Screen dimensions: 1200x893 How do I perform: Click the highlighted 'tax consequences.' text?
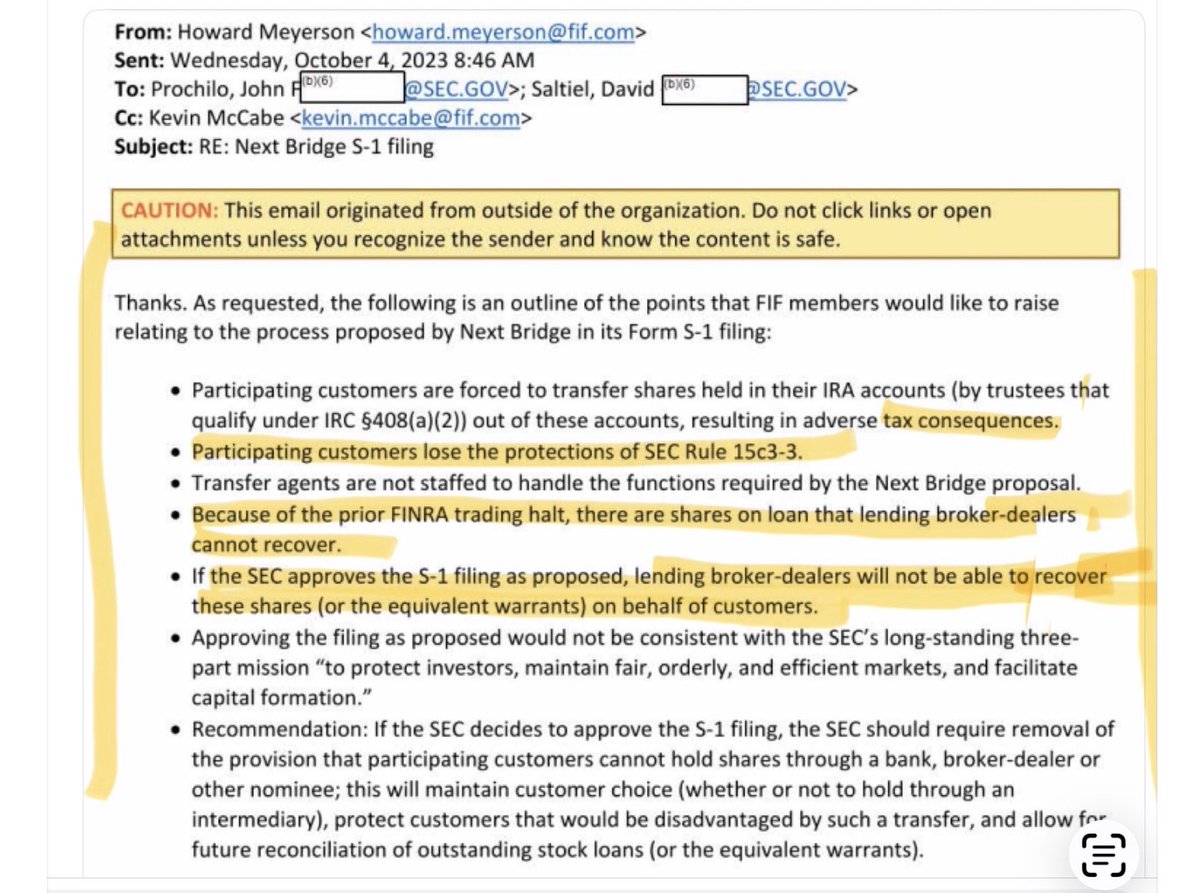point(970,421)
